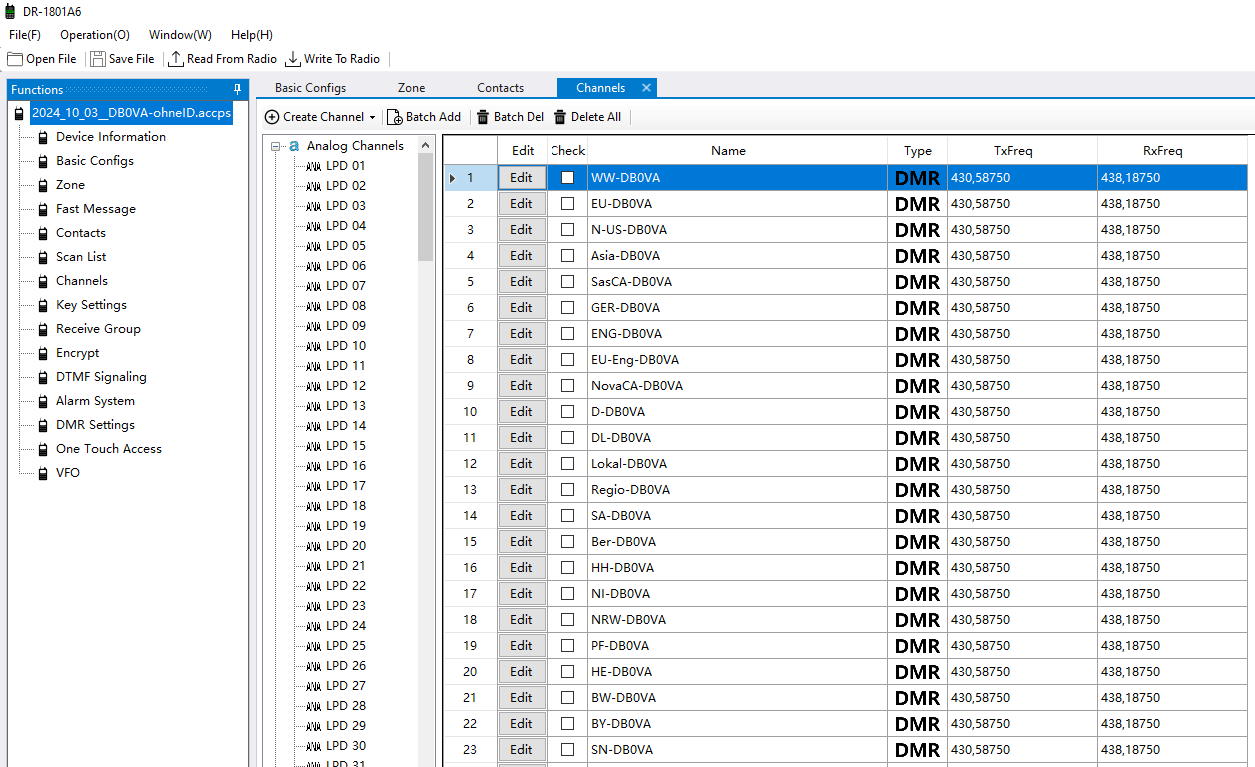Click the pin icon on Functions panel

tap(237, 89)
